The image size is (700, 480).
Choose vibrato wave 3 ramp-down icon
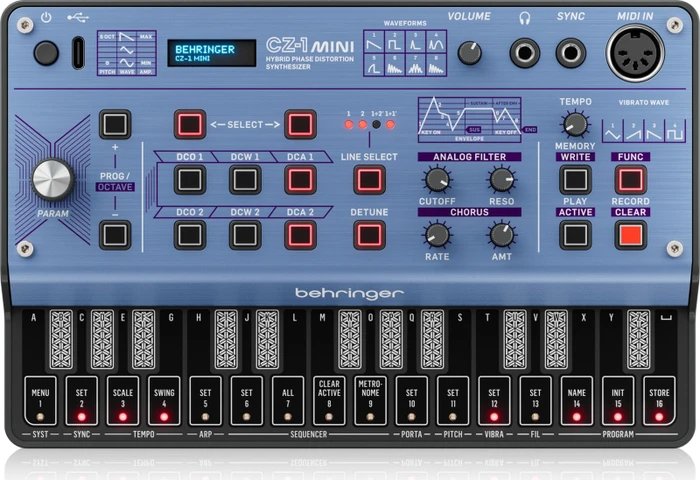pos(654,131)
